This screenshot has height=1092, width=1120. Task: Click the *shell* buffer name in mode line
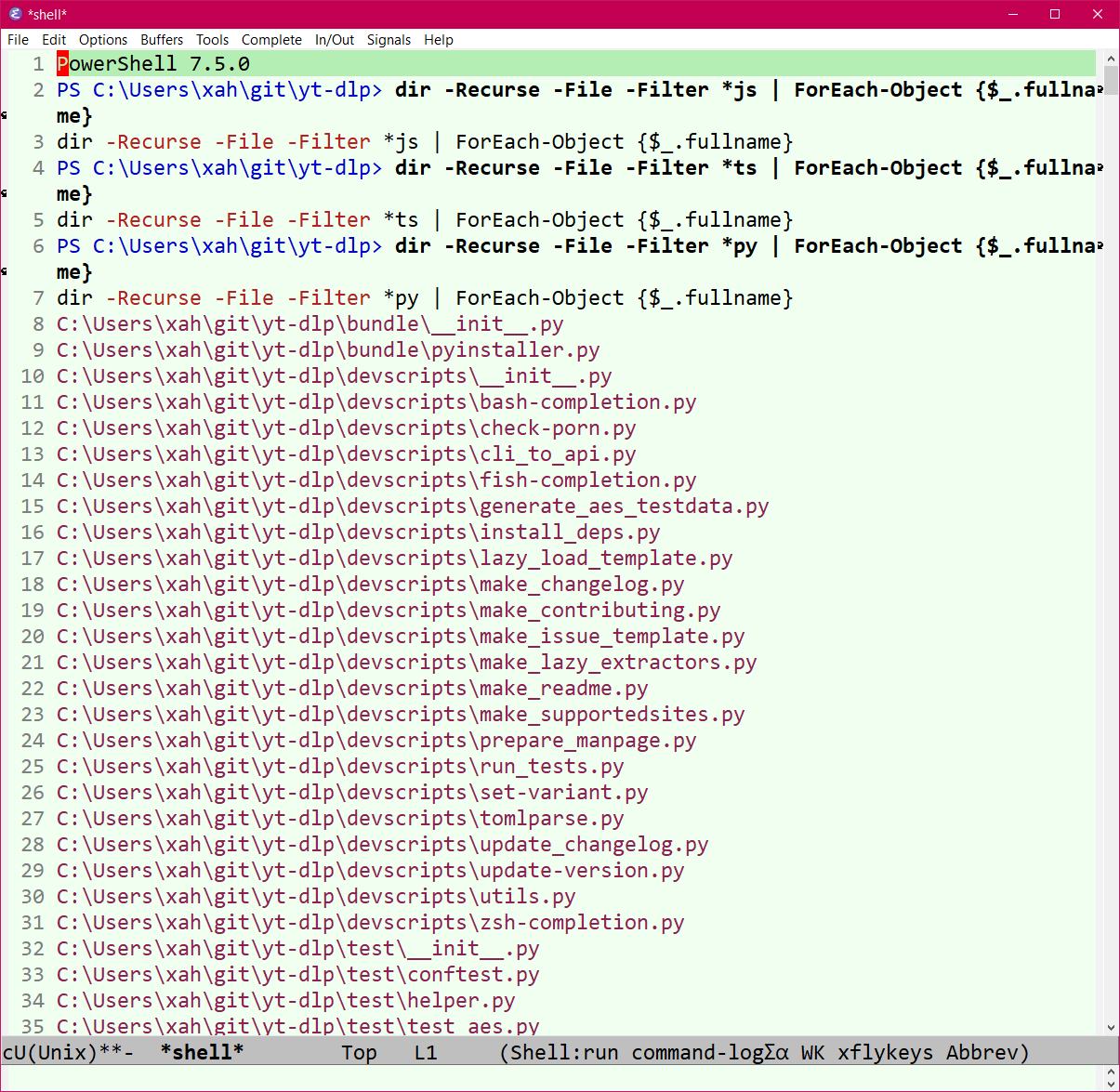coord(202,1052)
